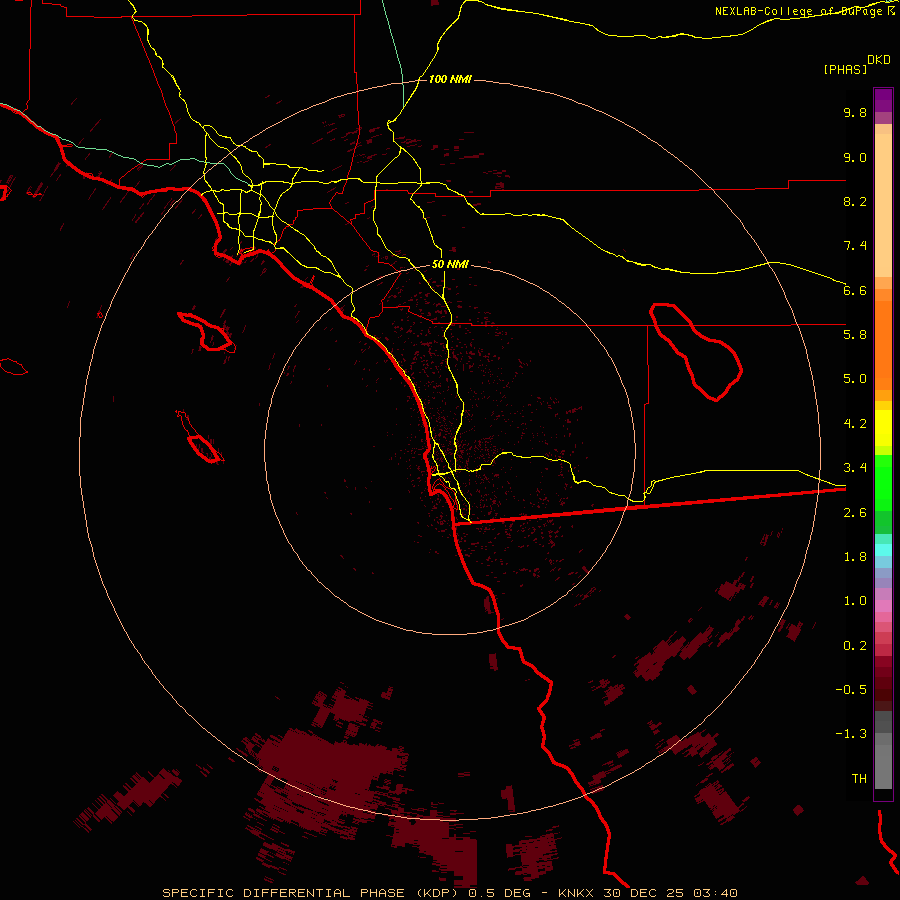Click the 3.4 scale value
The image size is (900, 900).
pyautogui.click(x=855, y=468)
